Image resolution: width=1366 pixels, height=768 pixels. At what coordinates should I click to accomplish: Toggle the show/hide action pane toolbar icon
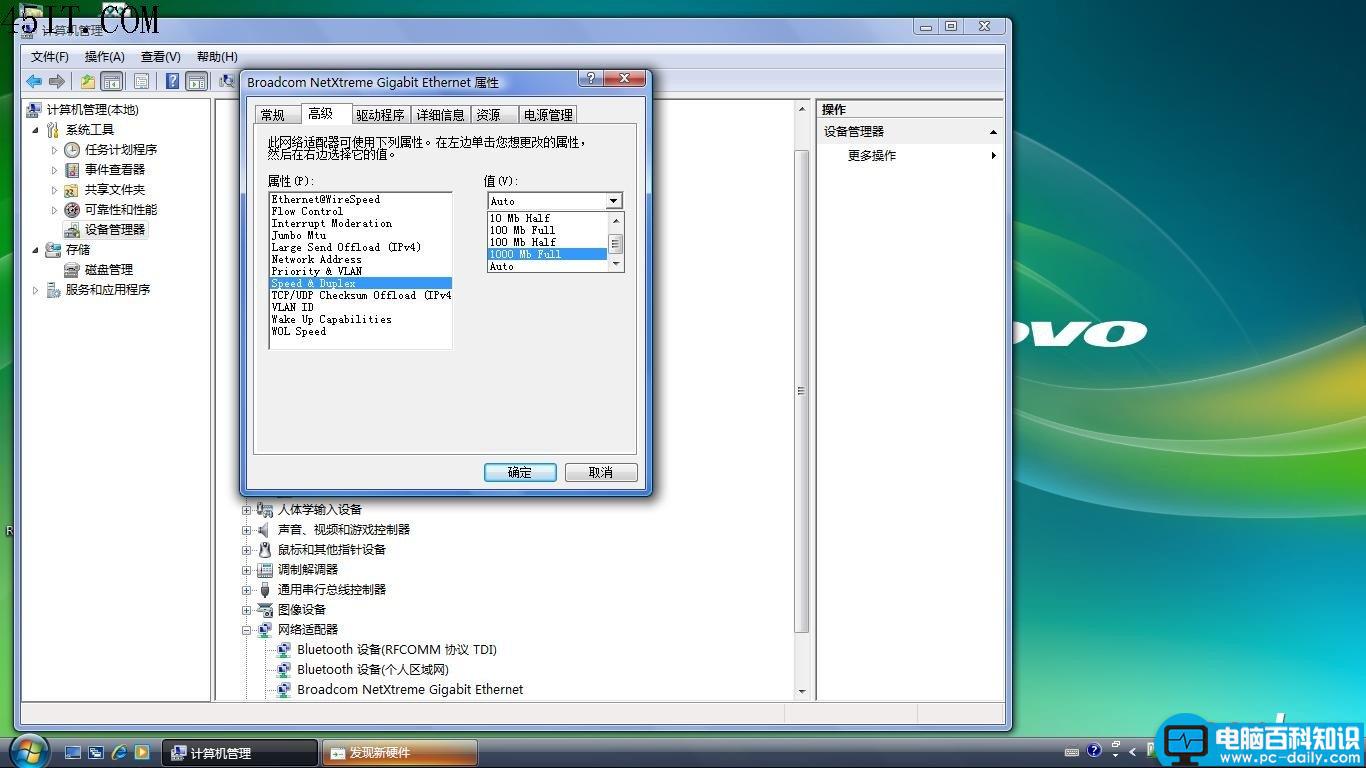click(x=197, y=81)
